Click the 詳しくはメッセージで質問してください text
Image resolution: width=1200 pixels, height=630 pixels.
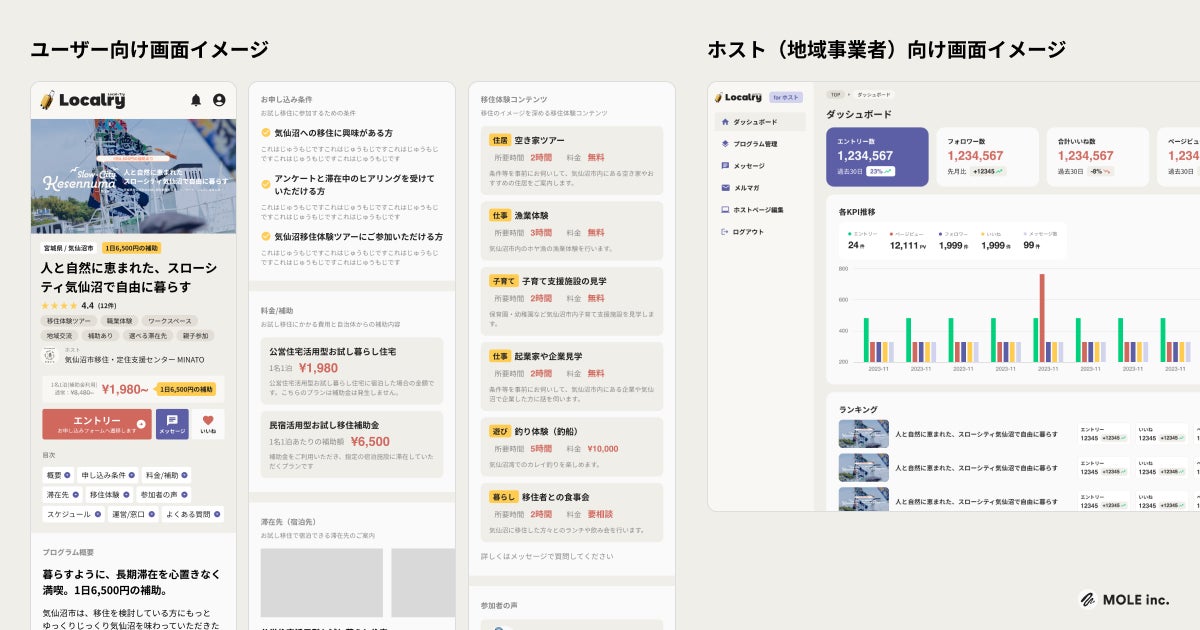(x=546, y=556)
